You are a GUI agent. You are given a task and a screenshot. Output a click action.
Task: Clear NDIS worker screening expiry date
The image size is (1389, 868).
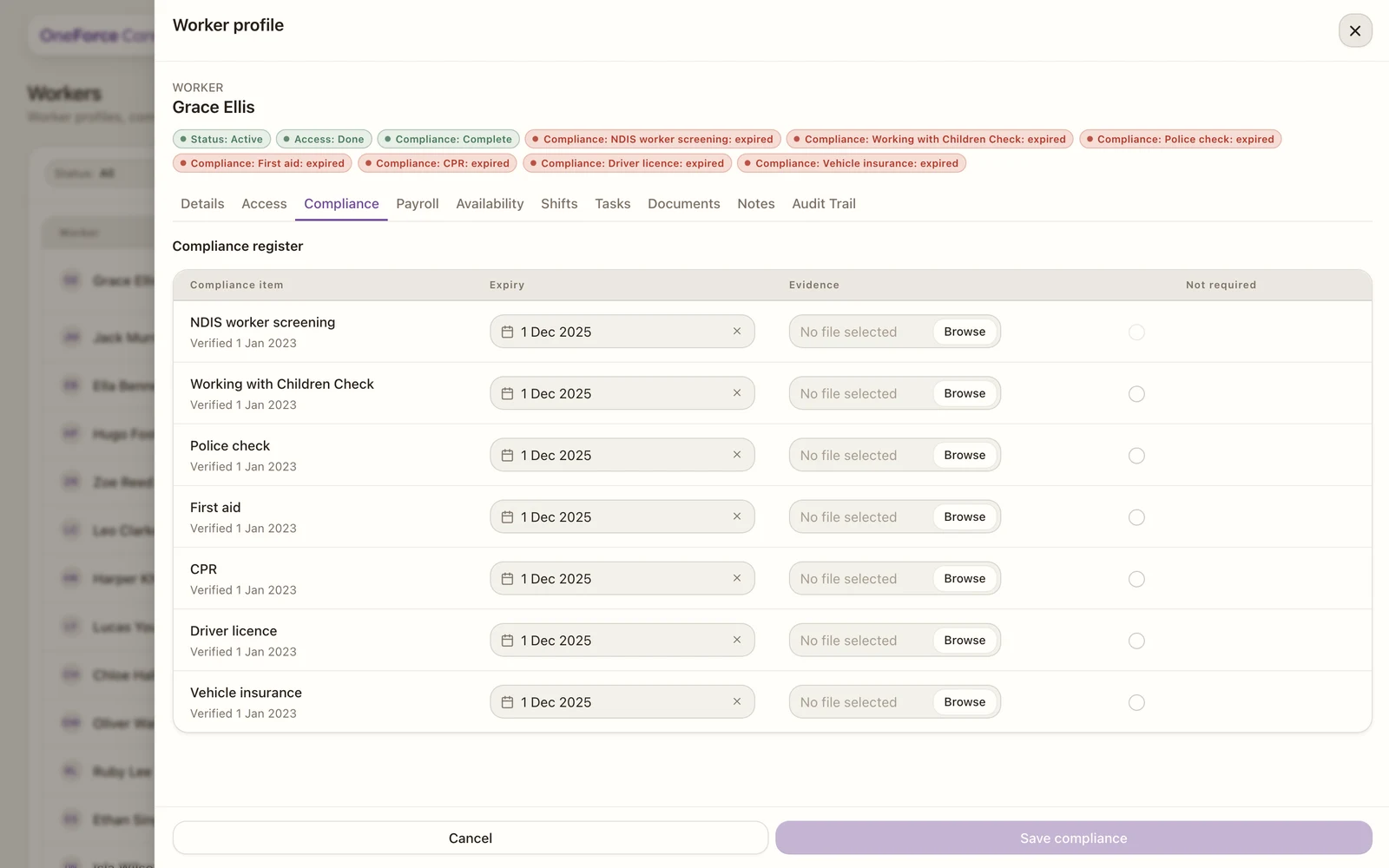pyautogui.click(x=736, y=331)
